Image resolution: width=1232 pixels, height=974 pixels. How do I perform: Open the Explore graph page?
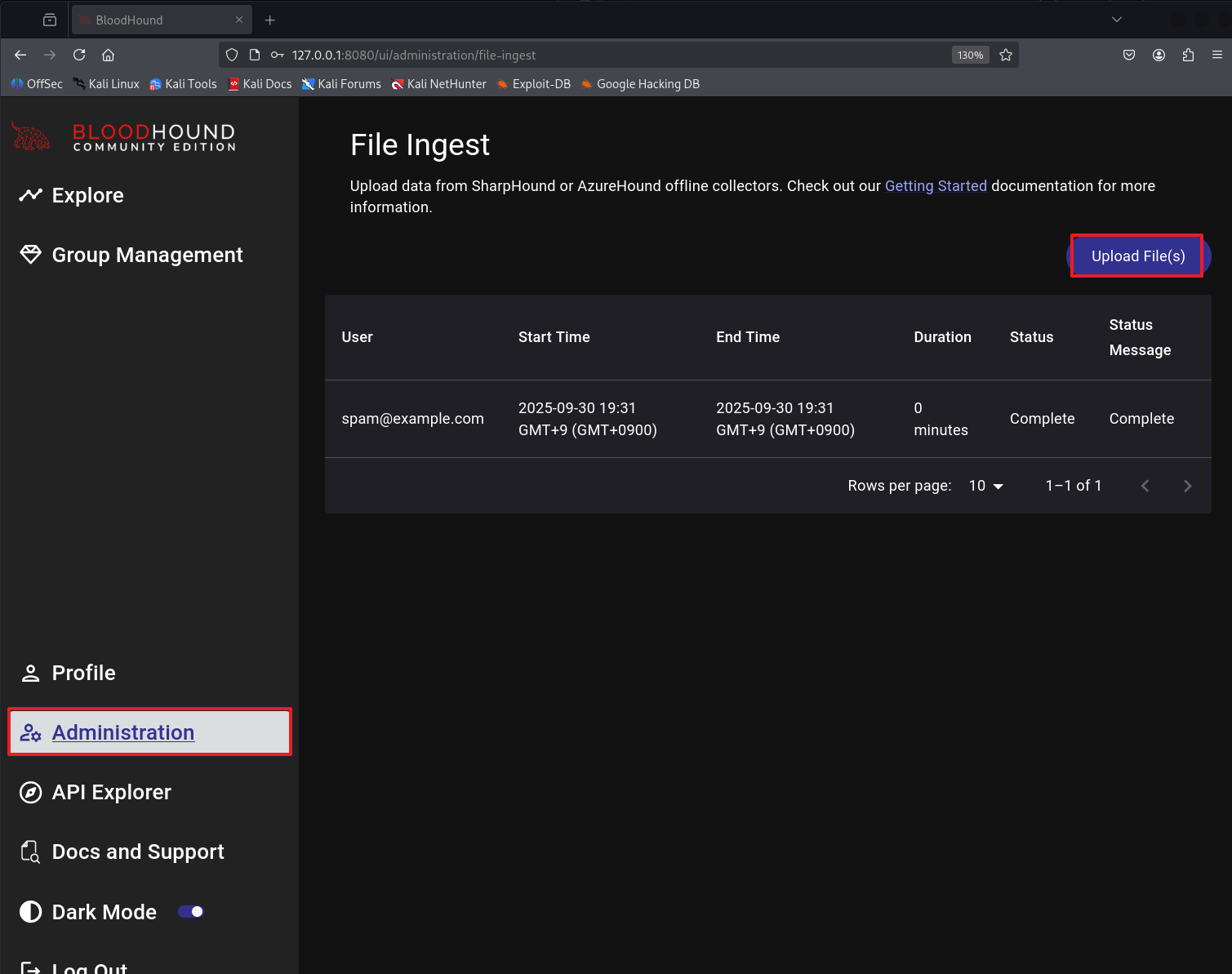[x=87, y=195]
